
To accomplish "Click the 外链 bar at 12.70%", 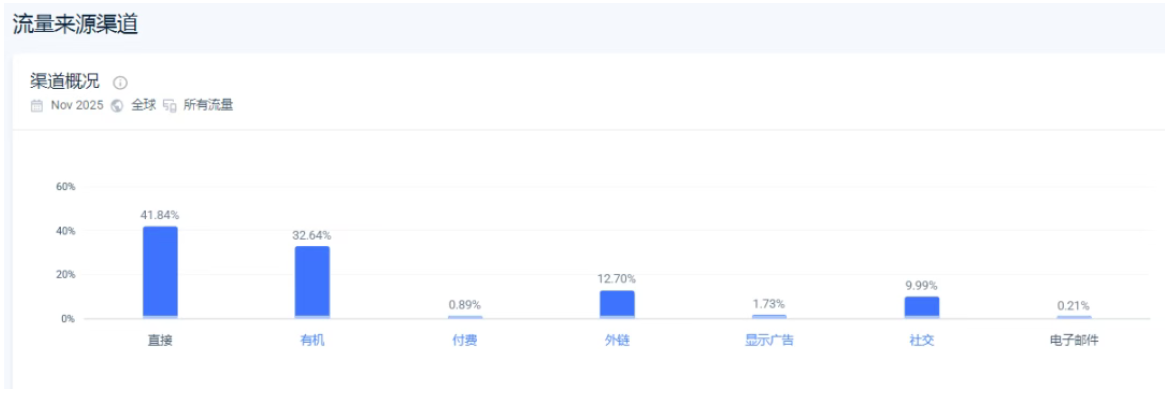I will point(617,304).
